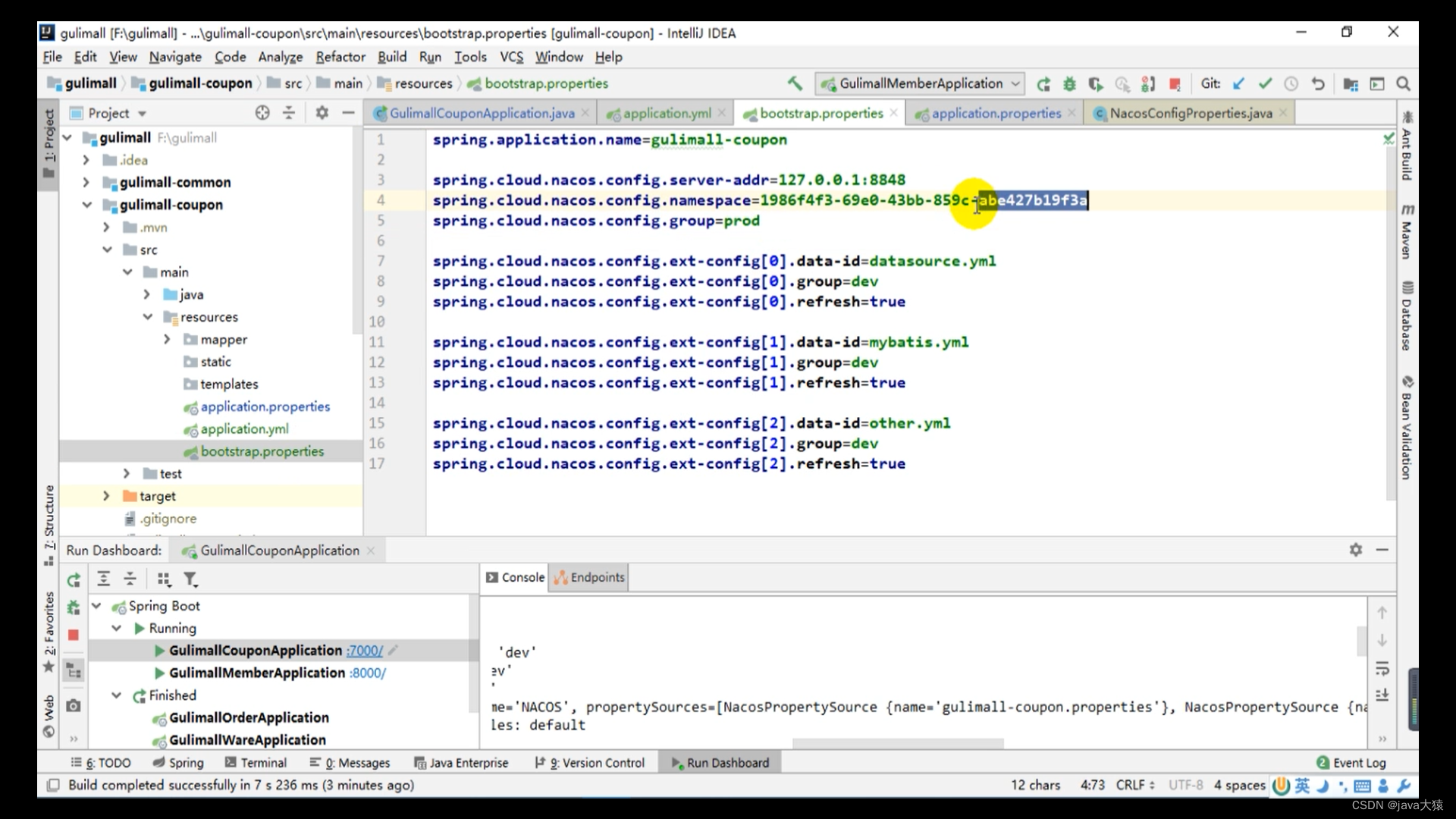Click the green Run icon in the toolbar
Image resolution: width=1456 pixels, height=819 pixels.
(x=1044, y=84)
